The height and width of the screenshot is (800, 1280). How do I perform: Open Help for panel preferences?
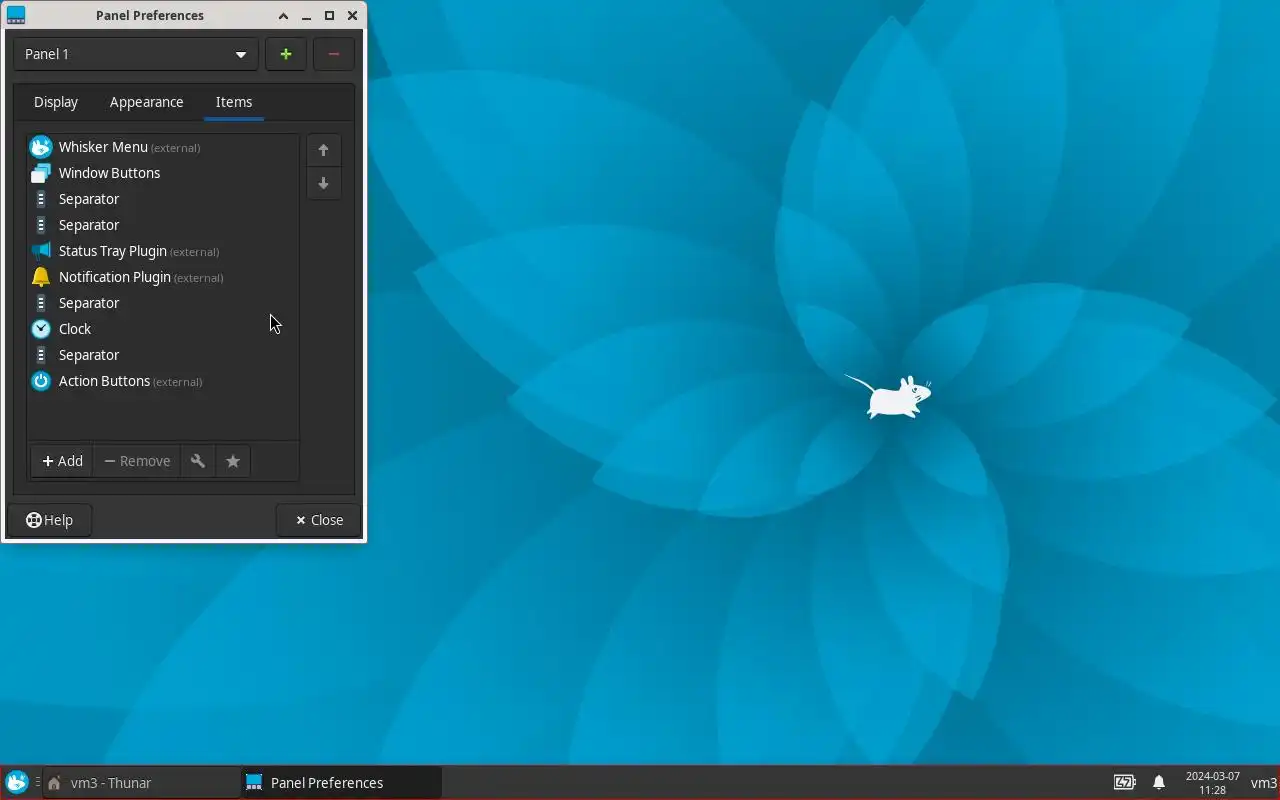coord(49,520)
